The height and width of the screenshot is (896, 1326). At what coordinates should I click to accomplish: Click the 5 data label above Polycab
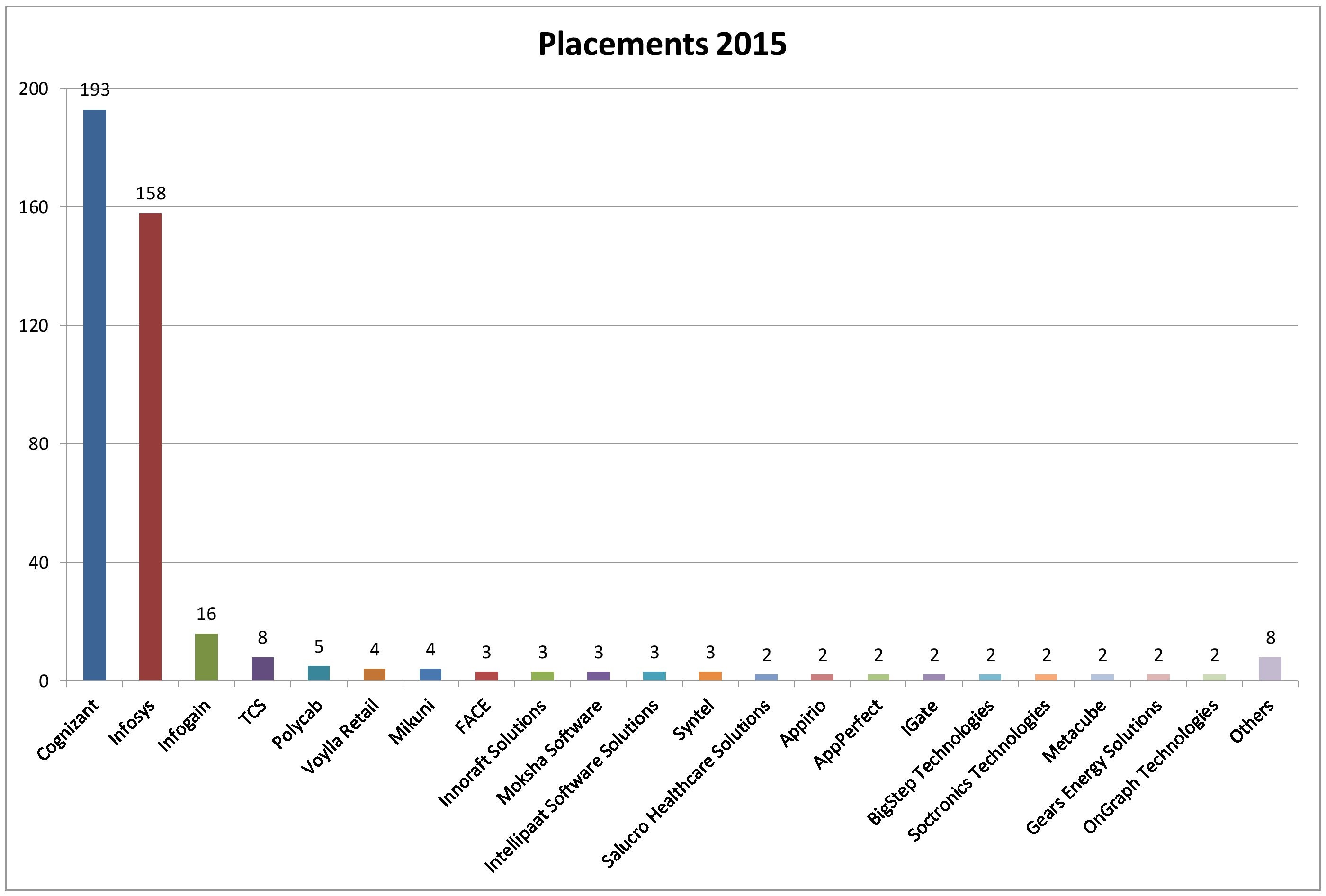(x=318, y=646)
